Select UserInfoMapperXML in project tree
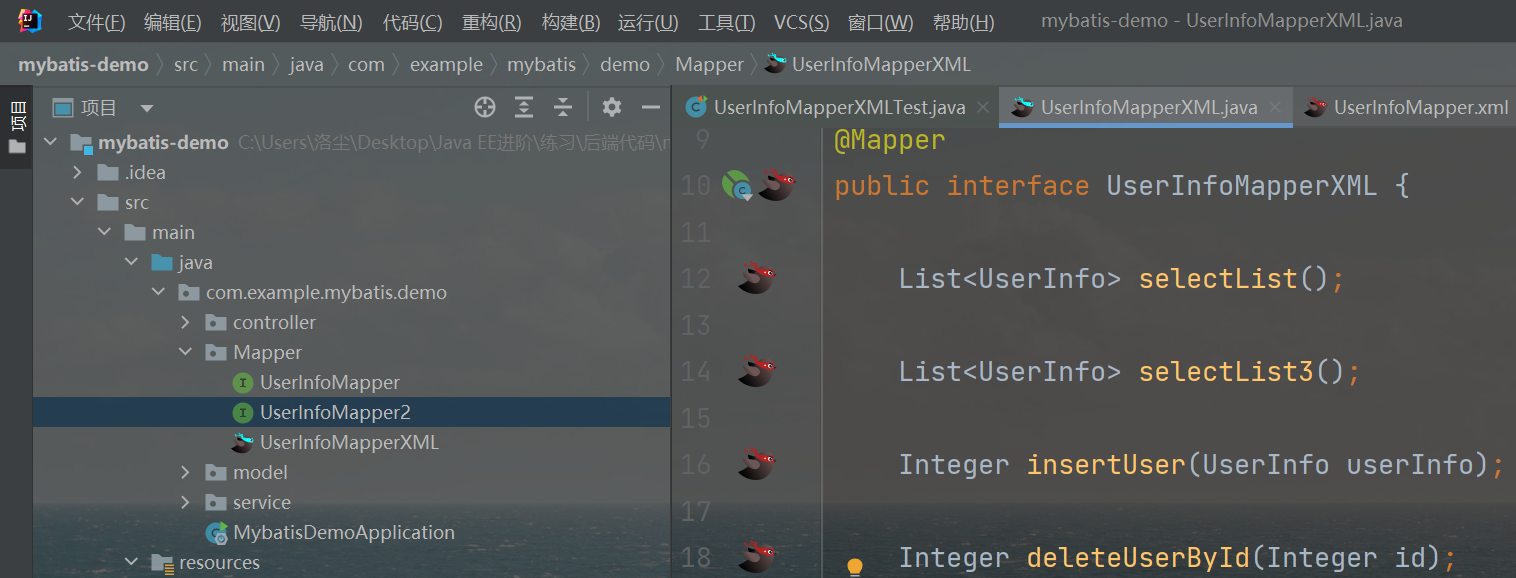This screenshot has width=1516, height=578. coord(349,443)
